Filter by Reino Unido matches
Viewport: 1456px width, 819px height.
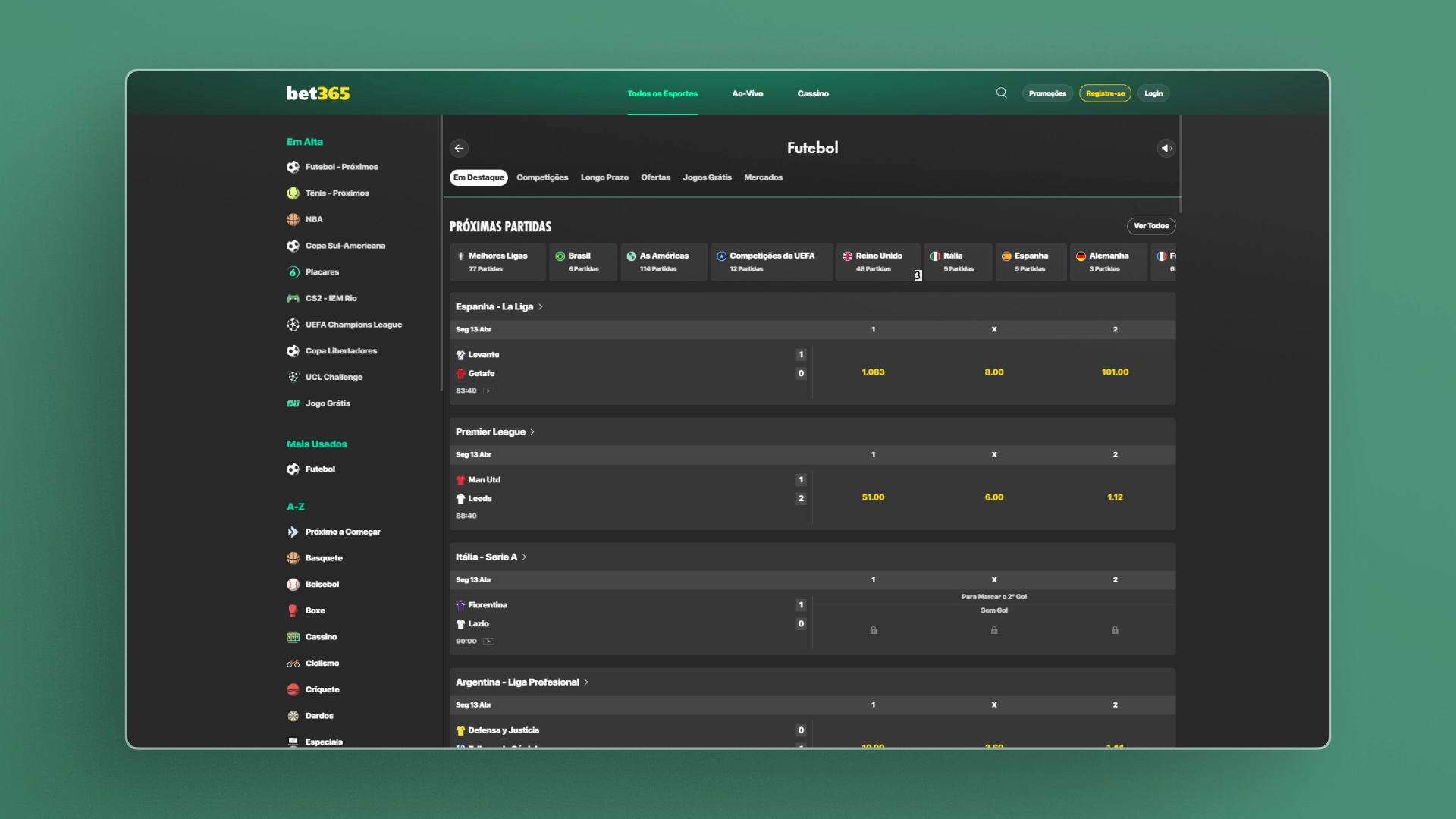point(878,262)
